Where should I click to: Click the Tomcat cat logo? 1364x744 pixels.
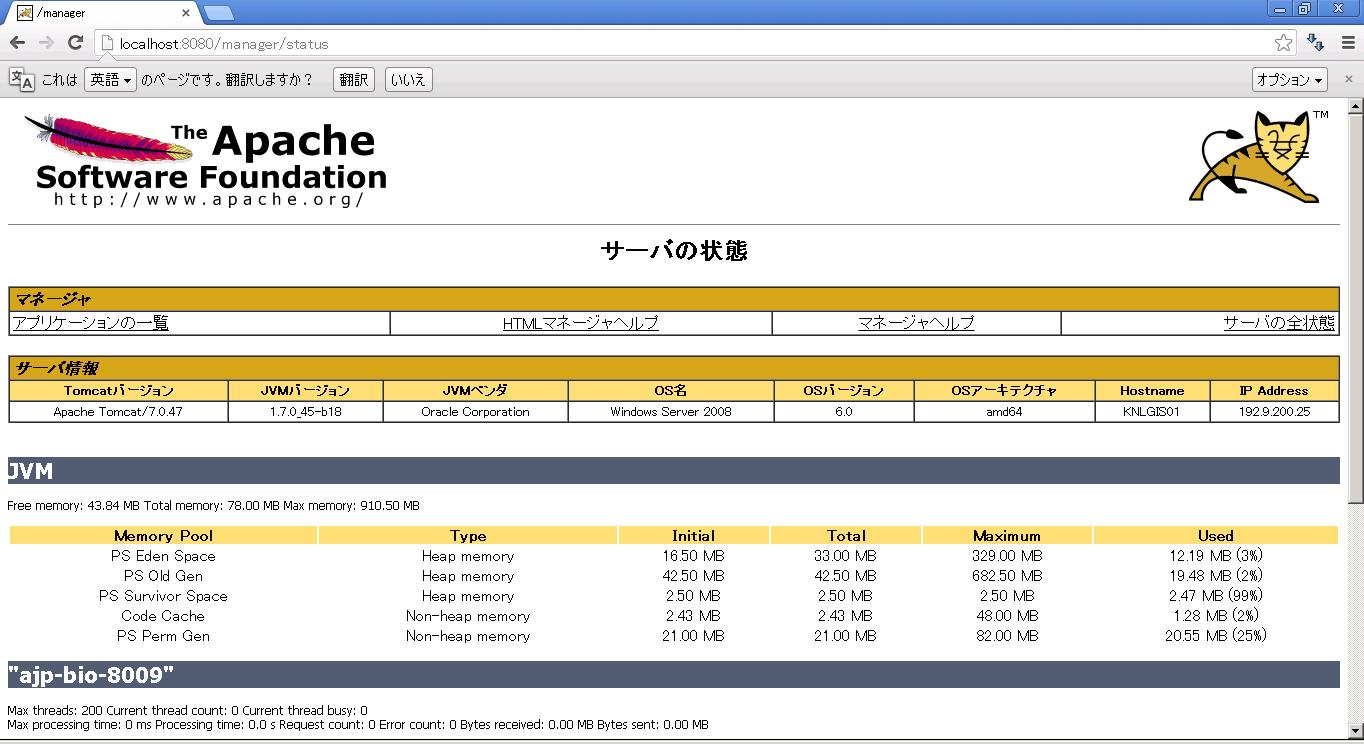(x=1252, y=158)
